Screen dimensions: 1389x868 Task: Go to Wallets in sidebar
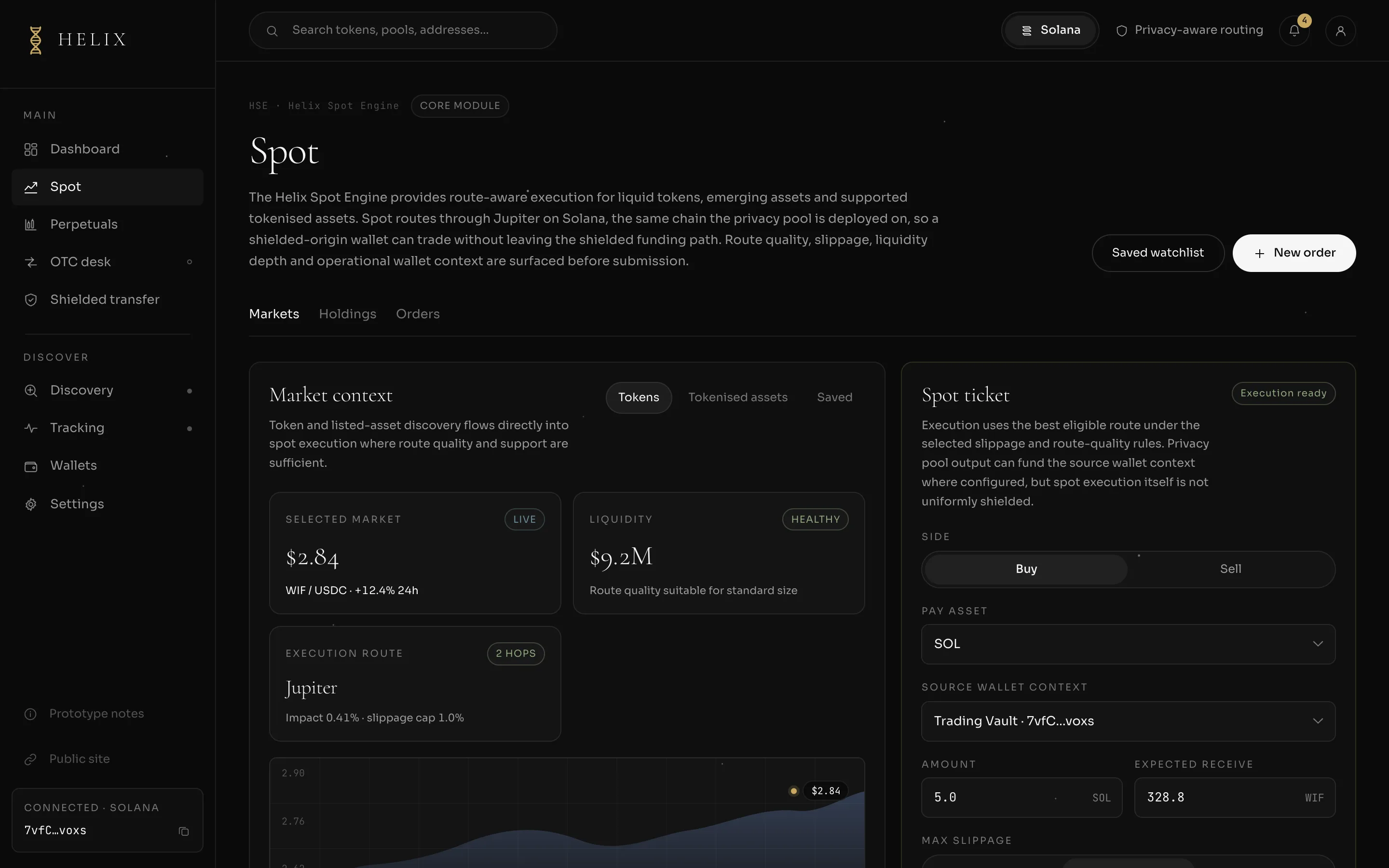[108, 466]
